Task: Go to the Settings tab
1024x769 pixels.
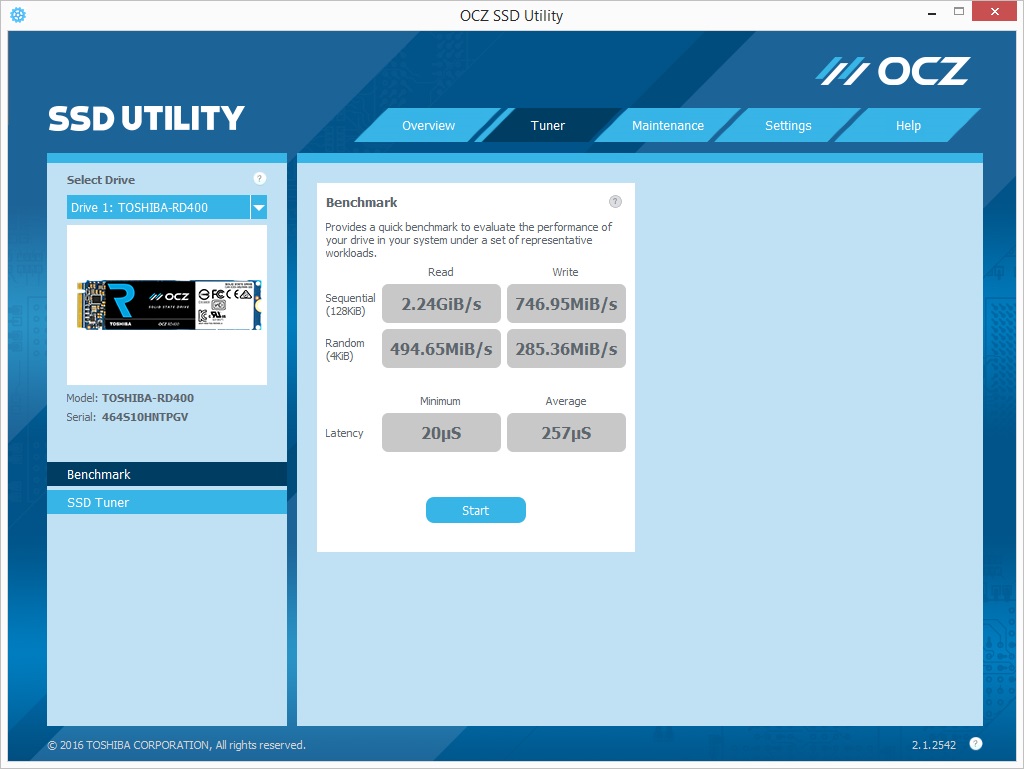Action: 788,125
